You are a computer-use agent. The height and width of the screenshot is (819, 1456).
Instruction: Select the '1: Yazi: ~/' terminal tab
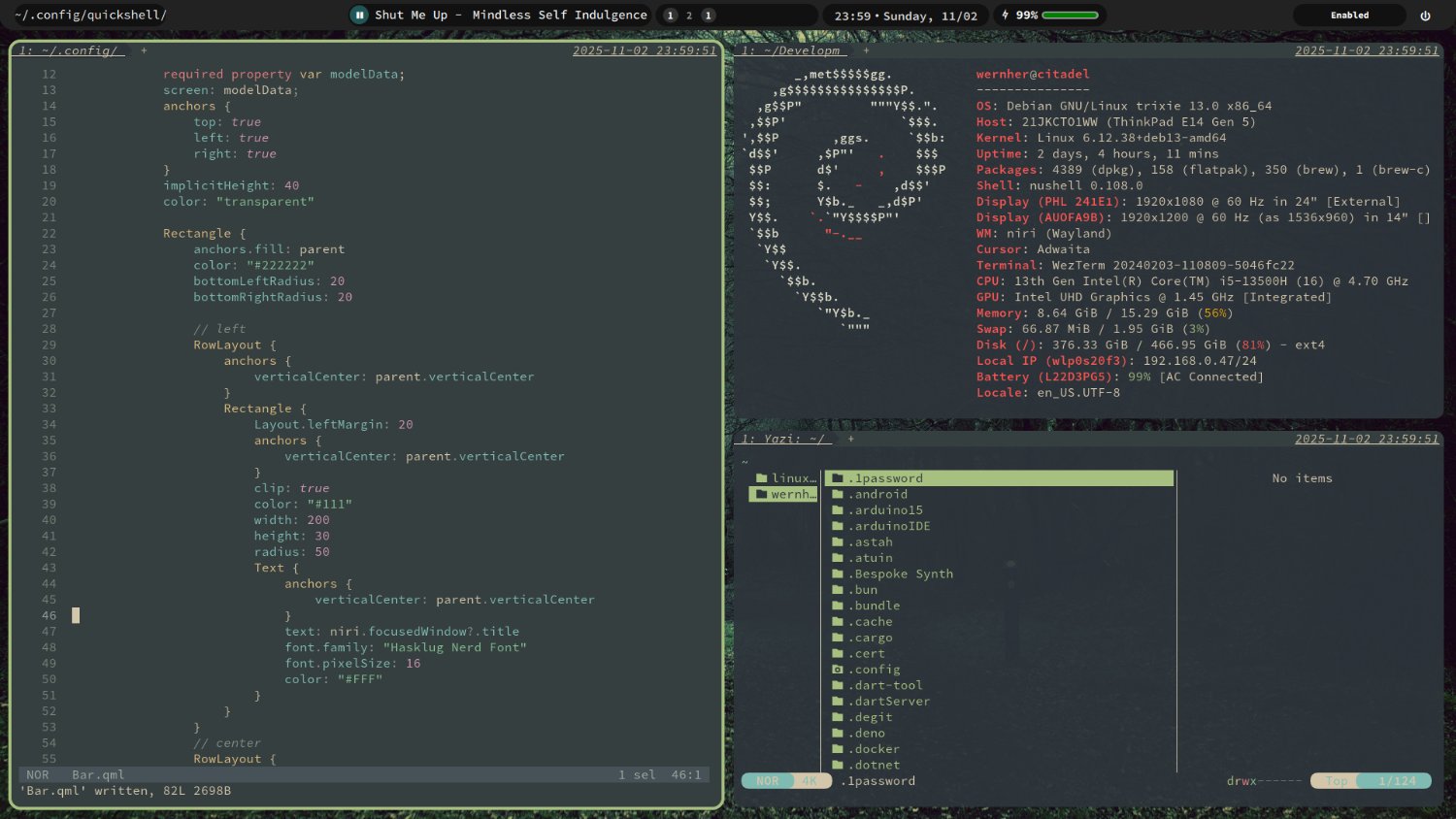[x=785, y=439]
